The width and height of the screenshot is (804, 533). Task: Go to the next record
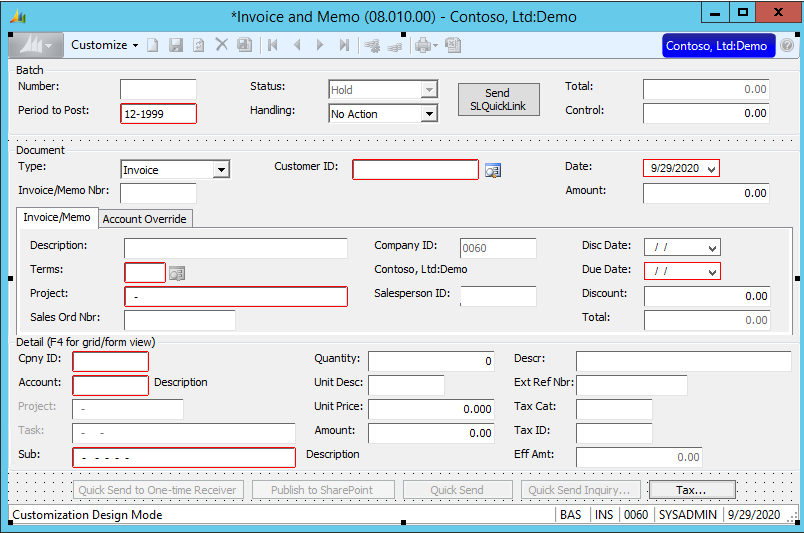pyautogui.click(x=320, y=45)
